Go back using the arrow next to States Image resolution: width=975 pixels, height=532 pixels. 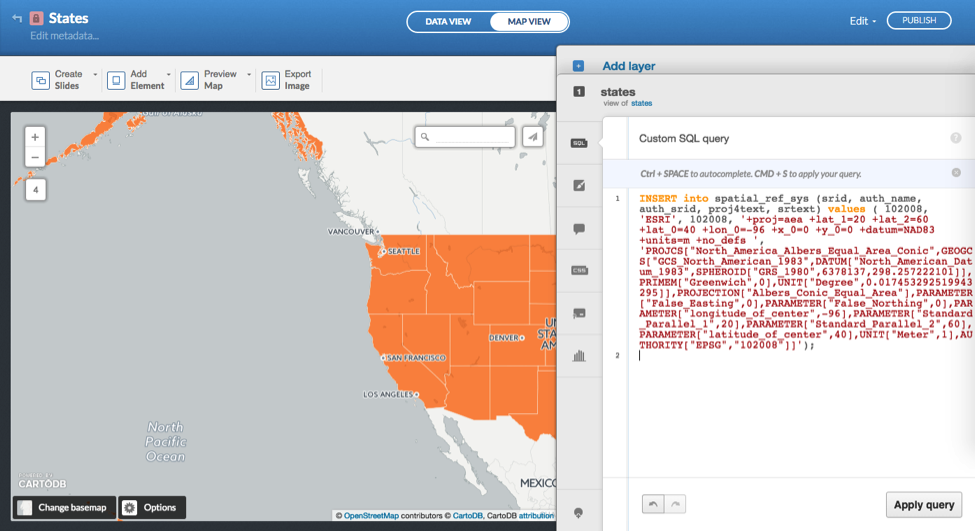click(17, 18)
